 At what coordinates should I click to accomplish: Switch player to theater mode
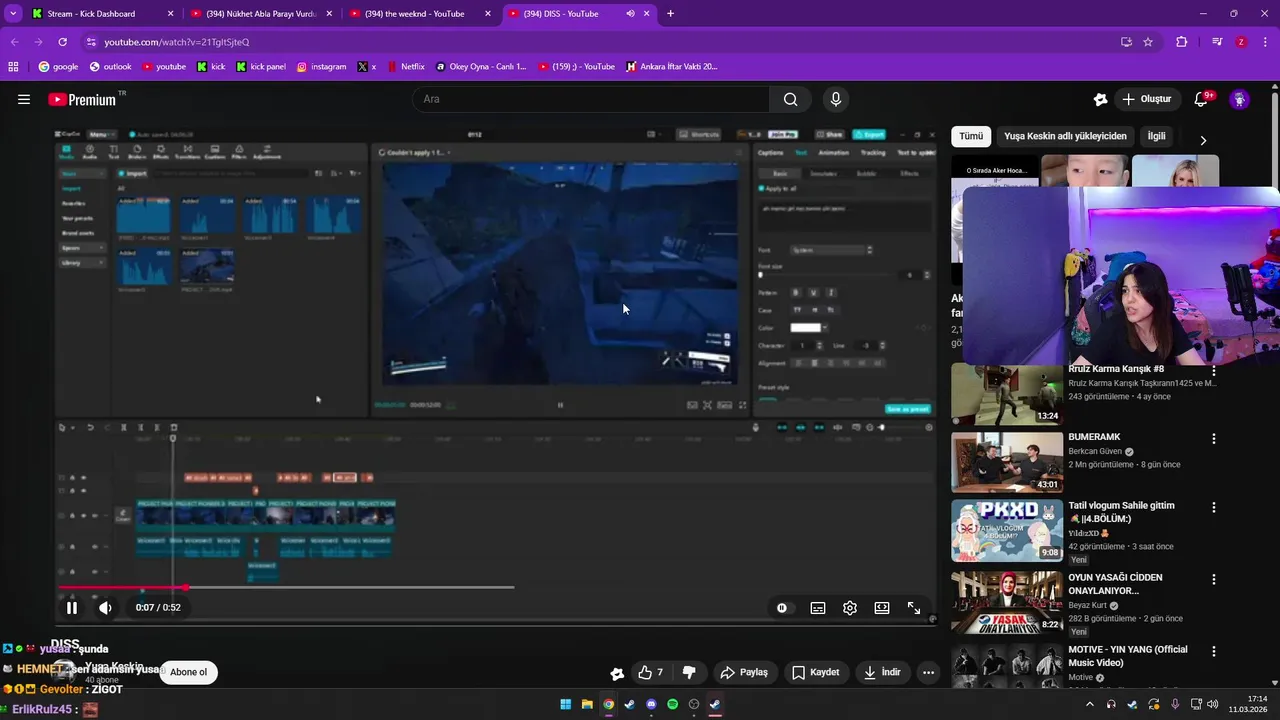(x=882, y=608)
